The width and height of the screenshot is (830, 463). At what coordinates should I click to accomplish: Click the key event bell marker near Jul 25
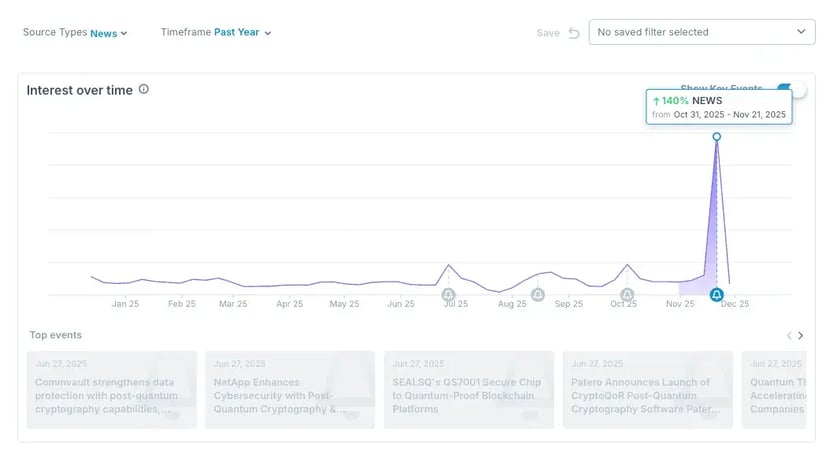coord(448,295)
